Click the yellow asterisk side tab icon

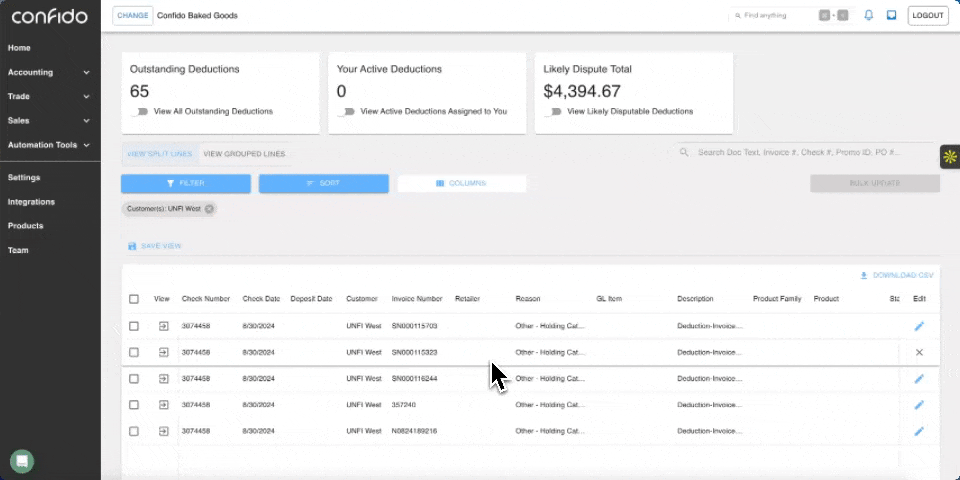coord(950,157)
